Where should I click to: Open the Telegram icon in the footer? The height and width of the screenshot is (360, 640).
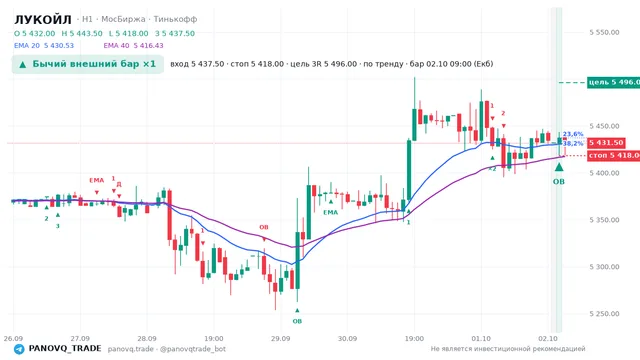pyautogui.click(x=19, y=349)
